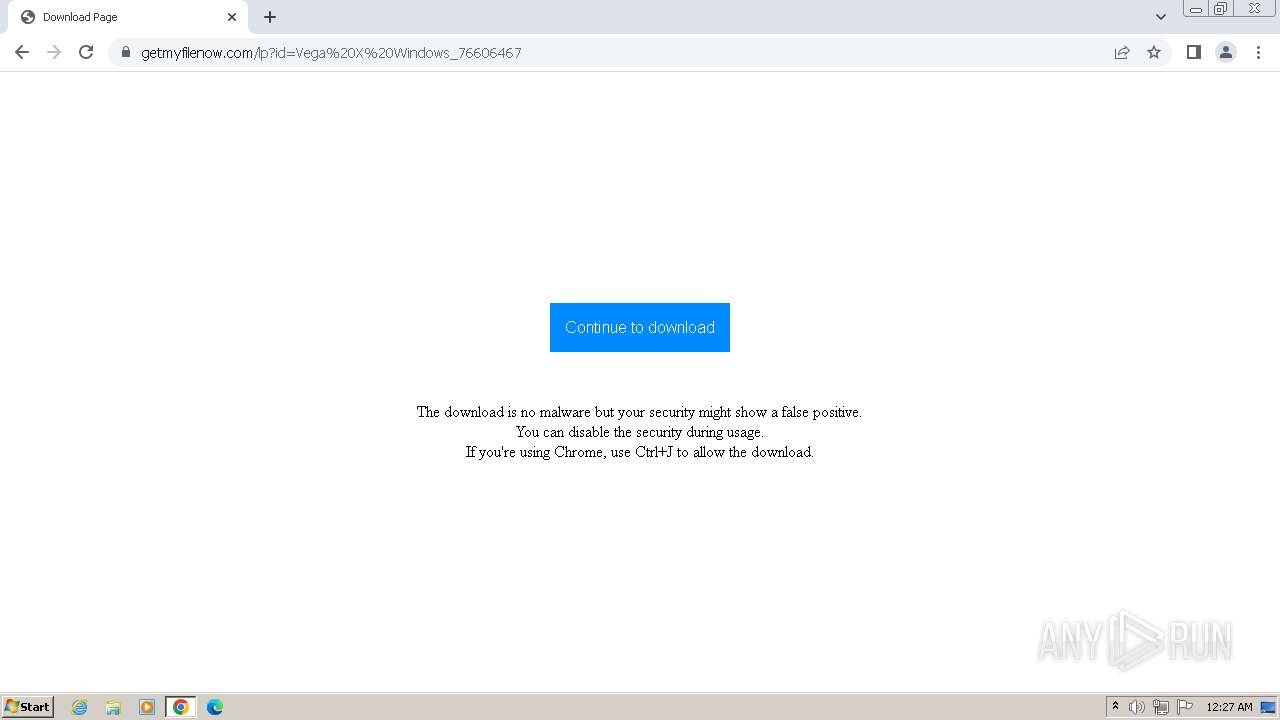The width and height of the screenshot is (1280, 720).
Task: Minimize the Chrome window
Action: (x=1196, y=9)
